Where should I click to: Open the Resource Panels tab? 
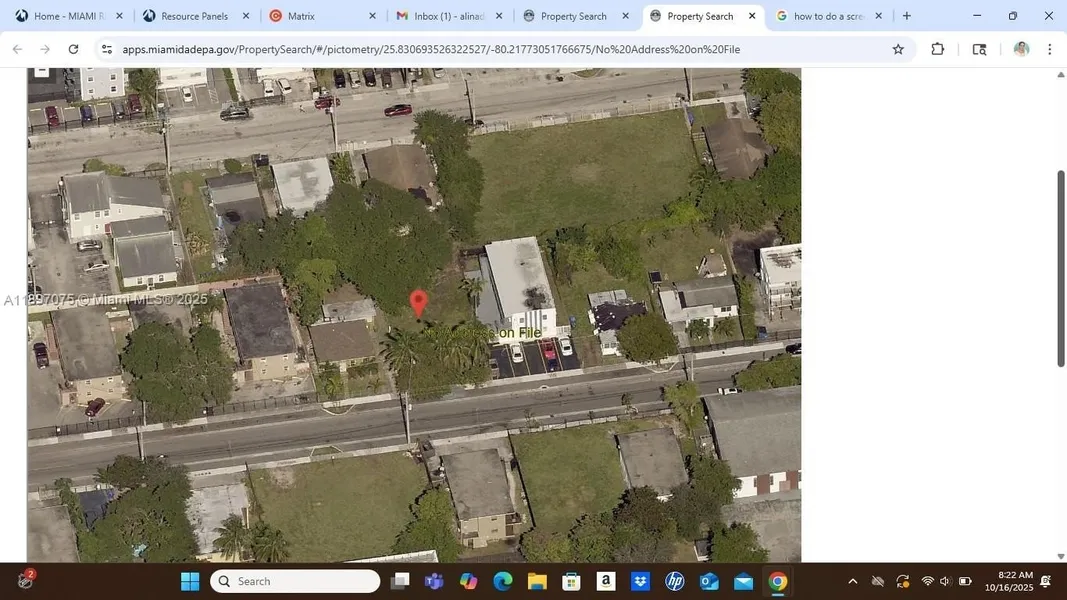click(x=194, y=16)
